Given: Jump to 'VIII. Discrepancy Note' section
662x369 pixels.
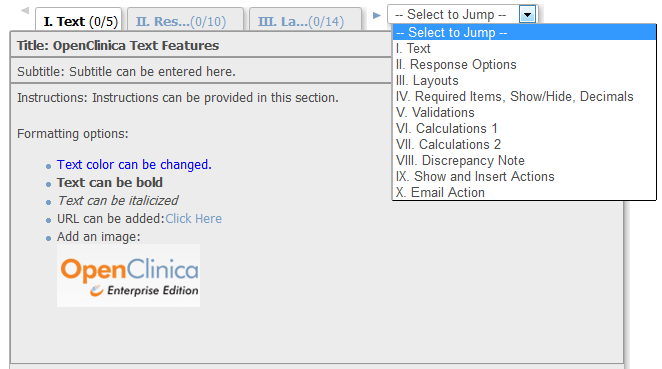Looking at the screenshot, I should coord(524,160).
